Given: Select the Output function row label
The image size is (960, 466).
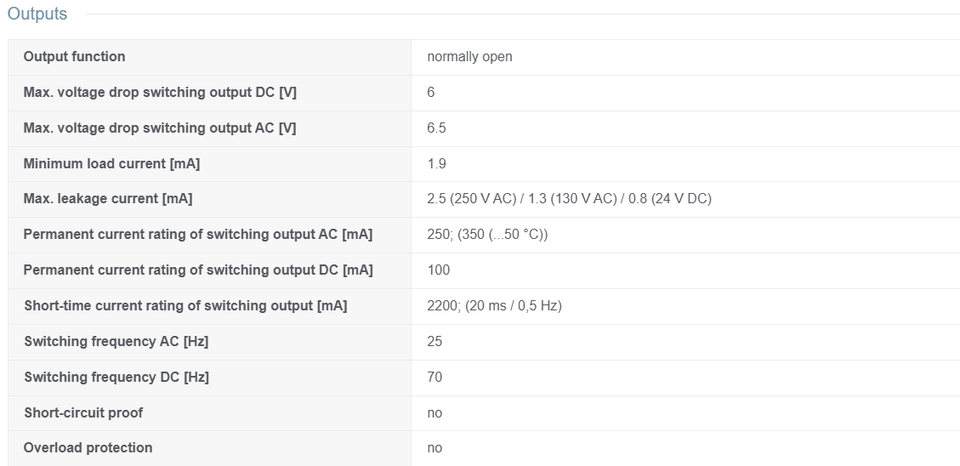Looking at the screenshot, I should [x=74, y=56].
